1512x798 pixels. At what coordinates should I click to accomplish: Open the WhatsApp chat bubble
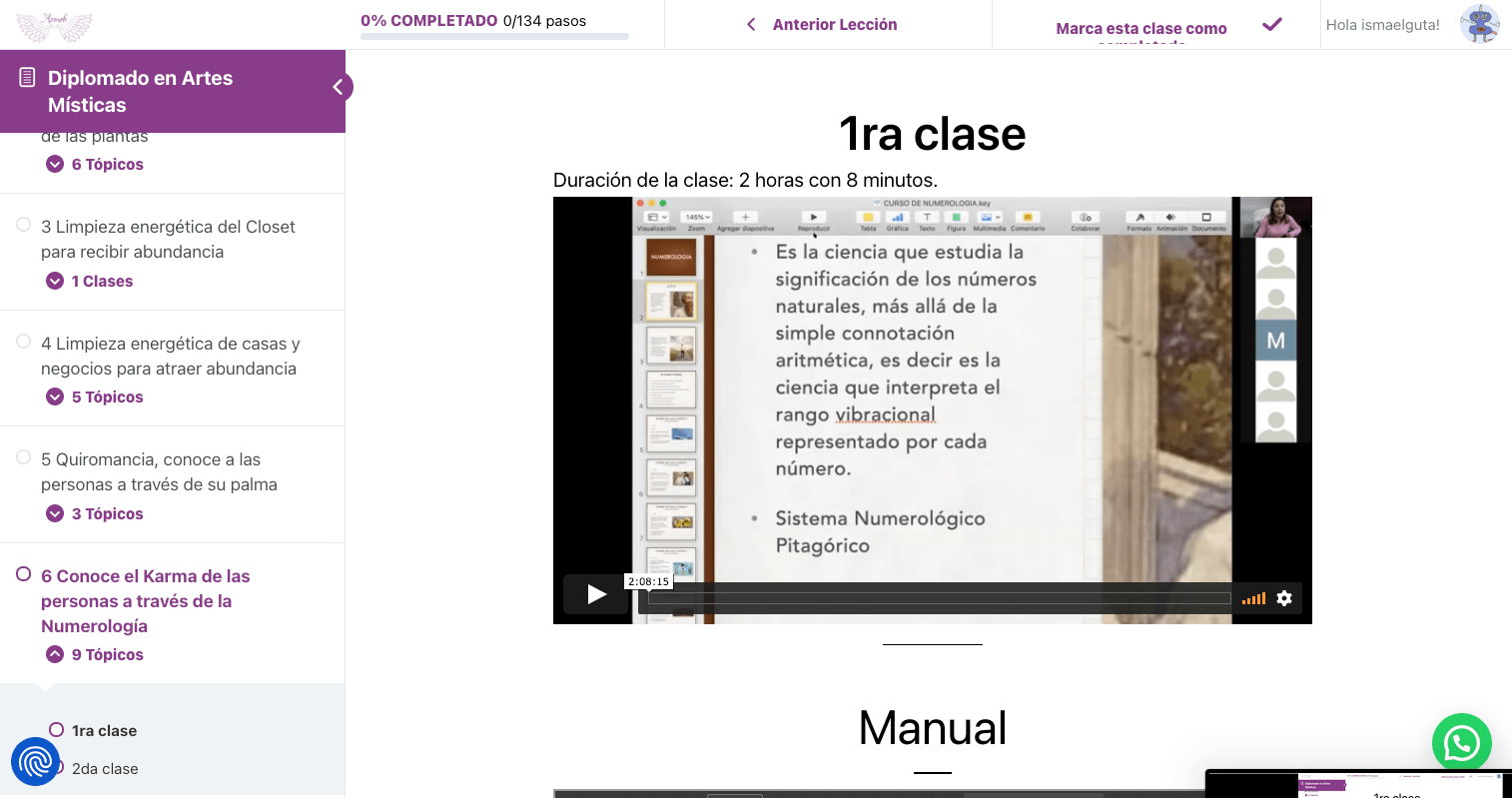pos(1461,743)
